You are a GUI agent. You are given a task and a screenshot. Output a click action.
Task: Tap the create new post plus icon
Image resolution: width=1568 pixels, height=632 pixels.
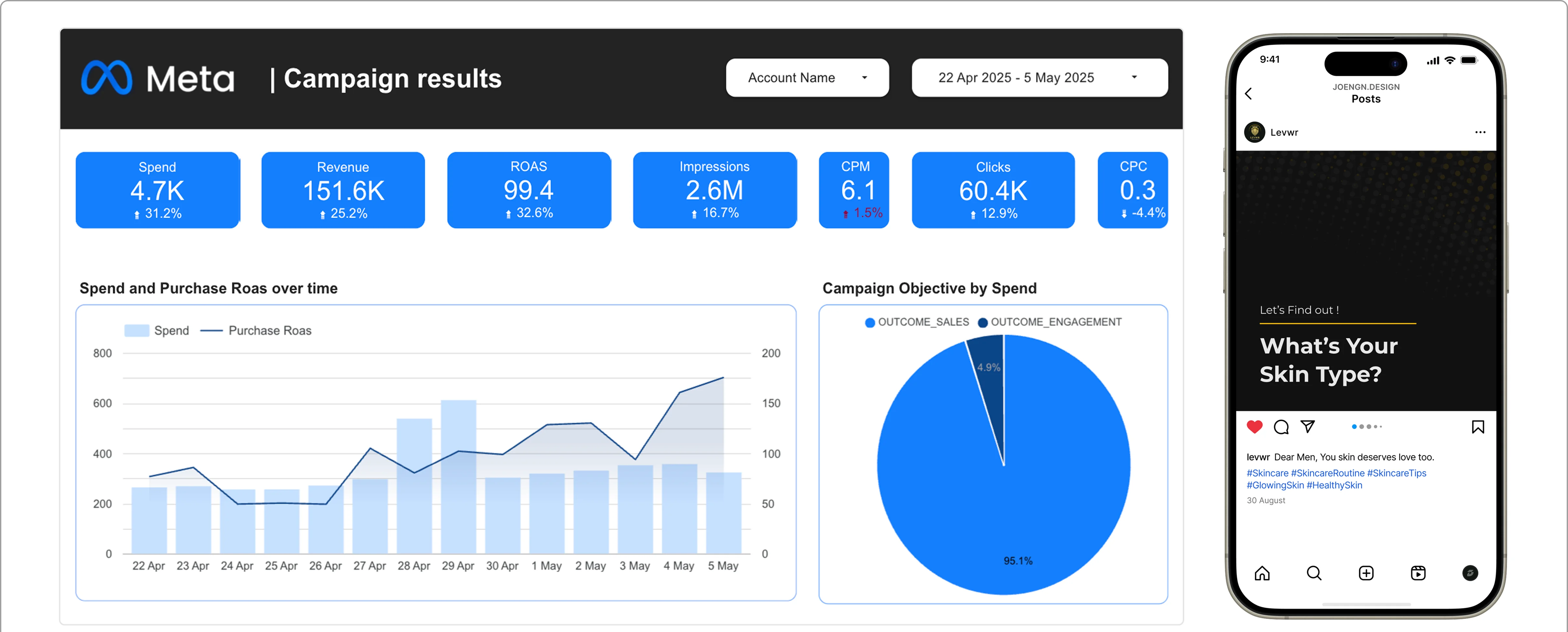[1366, 573]
